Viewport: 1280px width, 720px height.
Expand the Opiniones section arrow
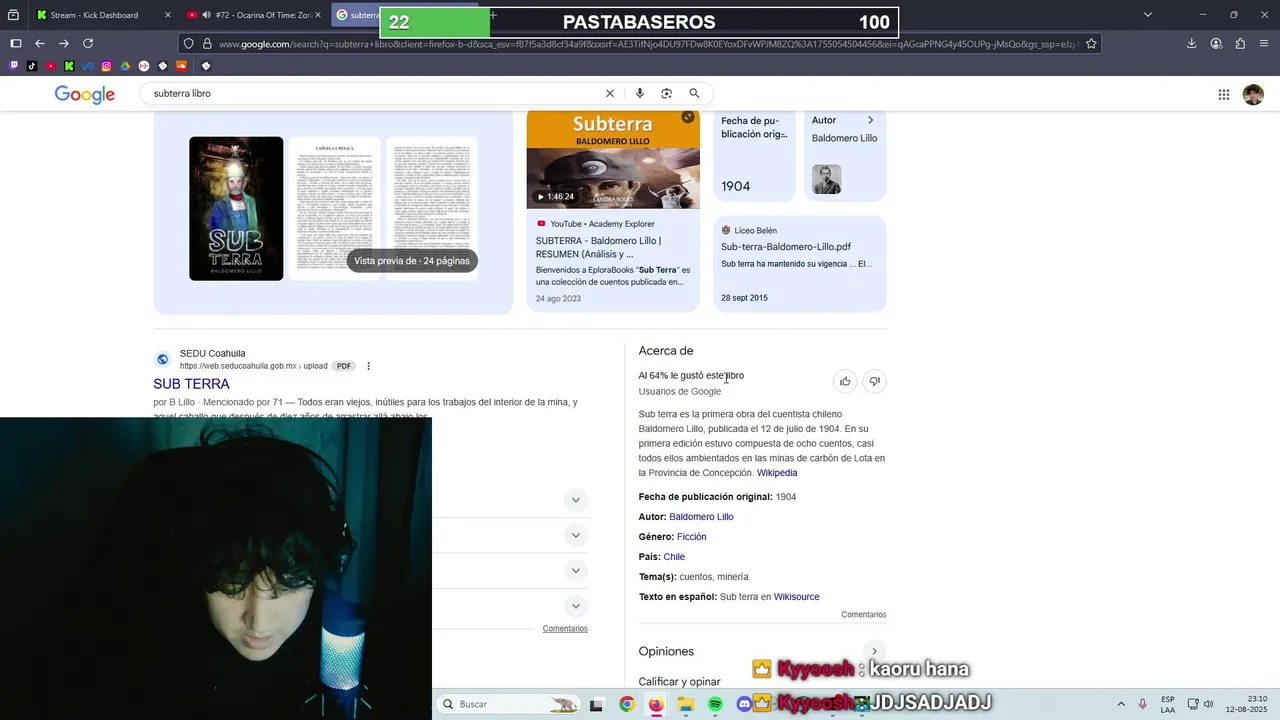(874, 651)
